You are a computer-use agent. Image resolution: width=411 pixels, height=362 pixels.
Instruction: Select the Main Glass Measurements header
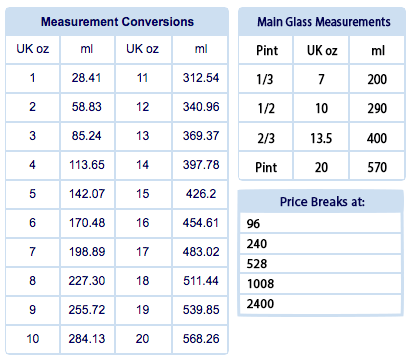(x=322, y=22)
